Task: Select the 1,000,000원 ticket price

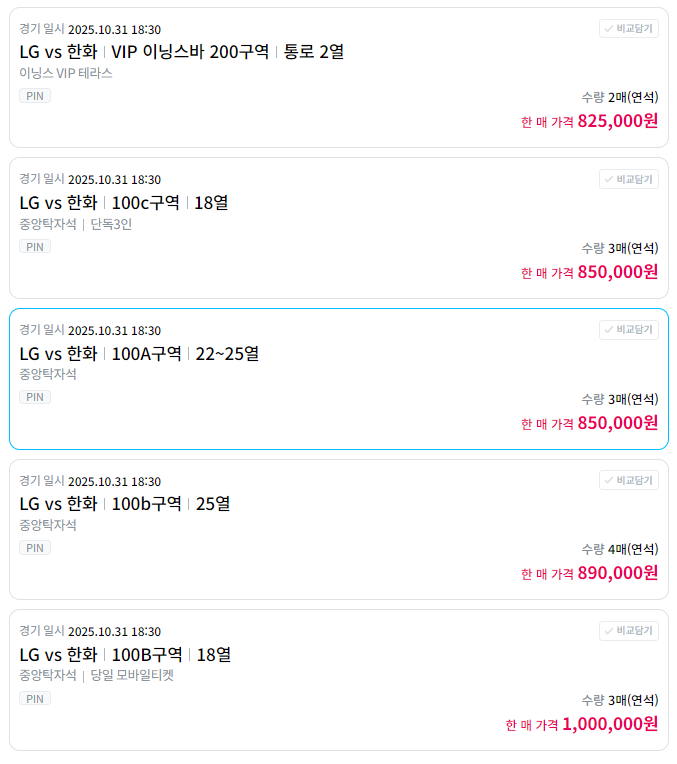Action: click(x=610, y=724)
